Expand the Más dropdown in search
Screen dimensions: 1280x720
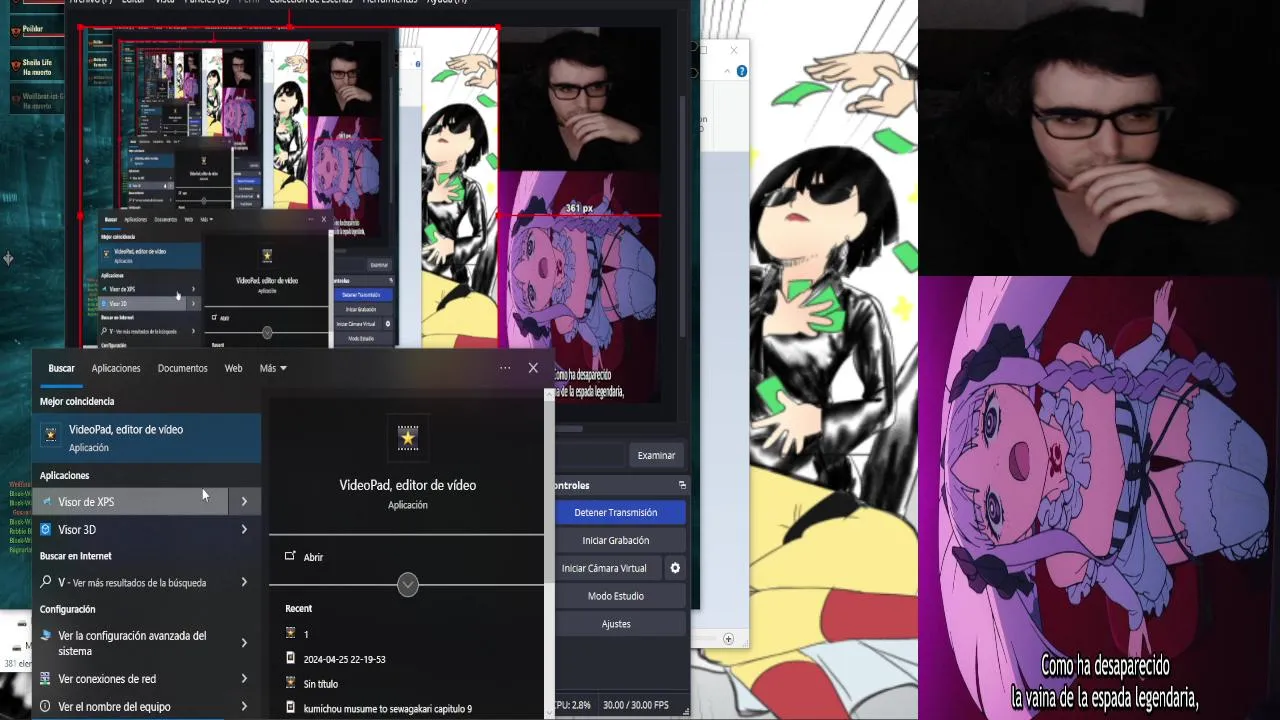coord(273,368)
